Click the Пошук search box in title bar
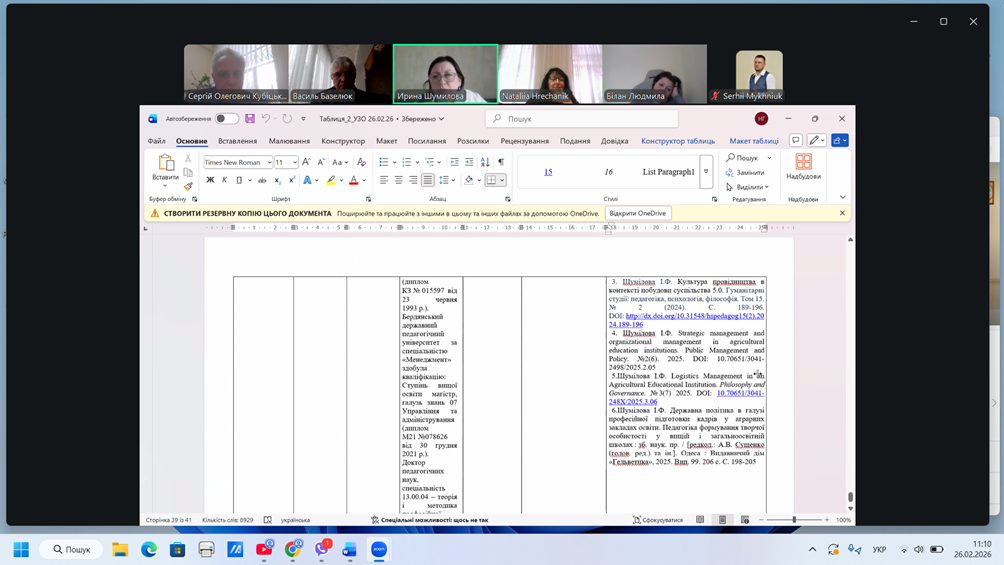Viewport: 1004px width, 565px height. coord(582,119)
